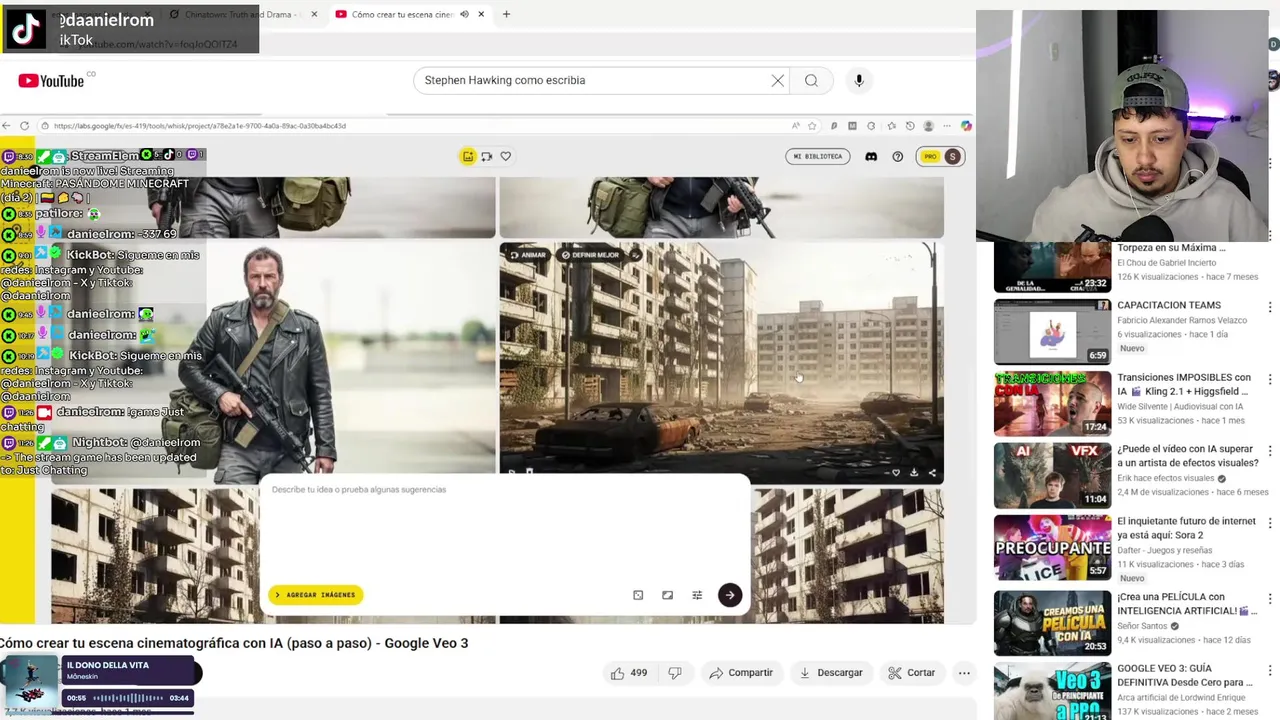Click the edit pencil icon next to Definir Mejor
The width and height of the screenshot is (1280, 720).
pos(636,255)
